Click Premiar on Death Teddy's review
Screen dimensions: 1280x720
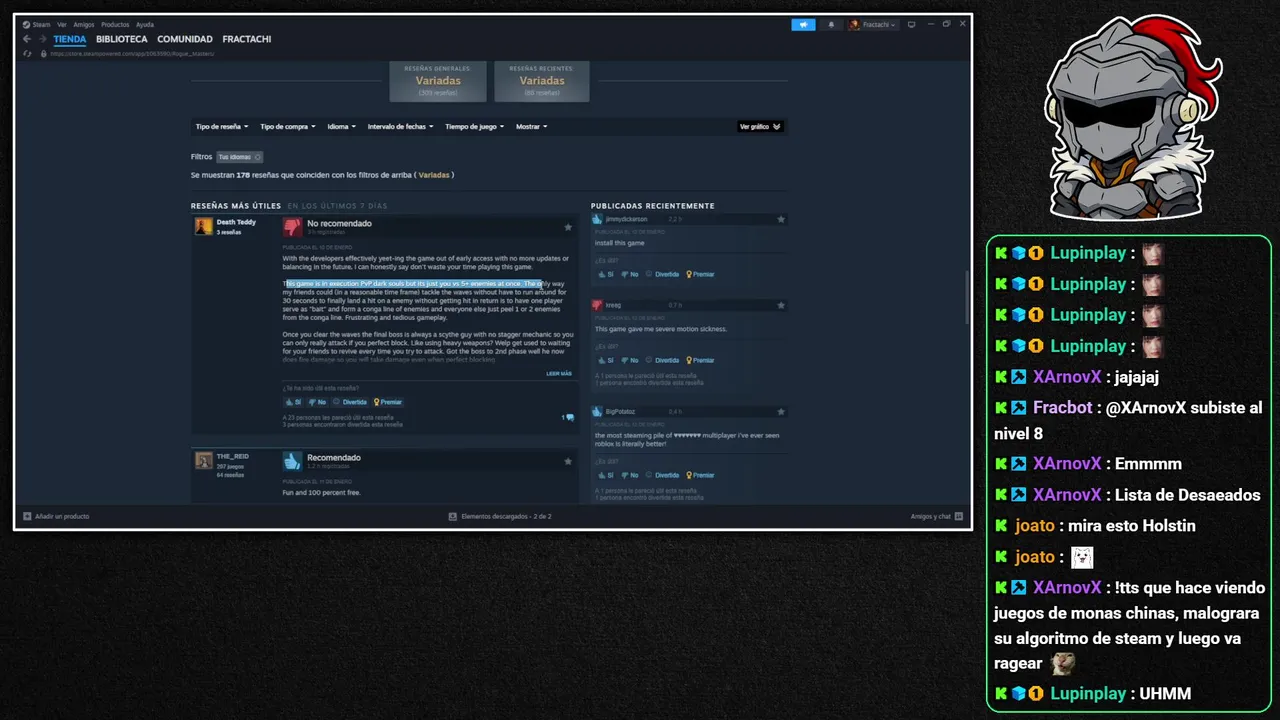pos(388,402)
